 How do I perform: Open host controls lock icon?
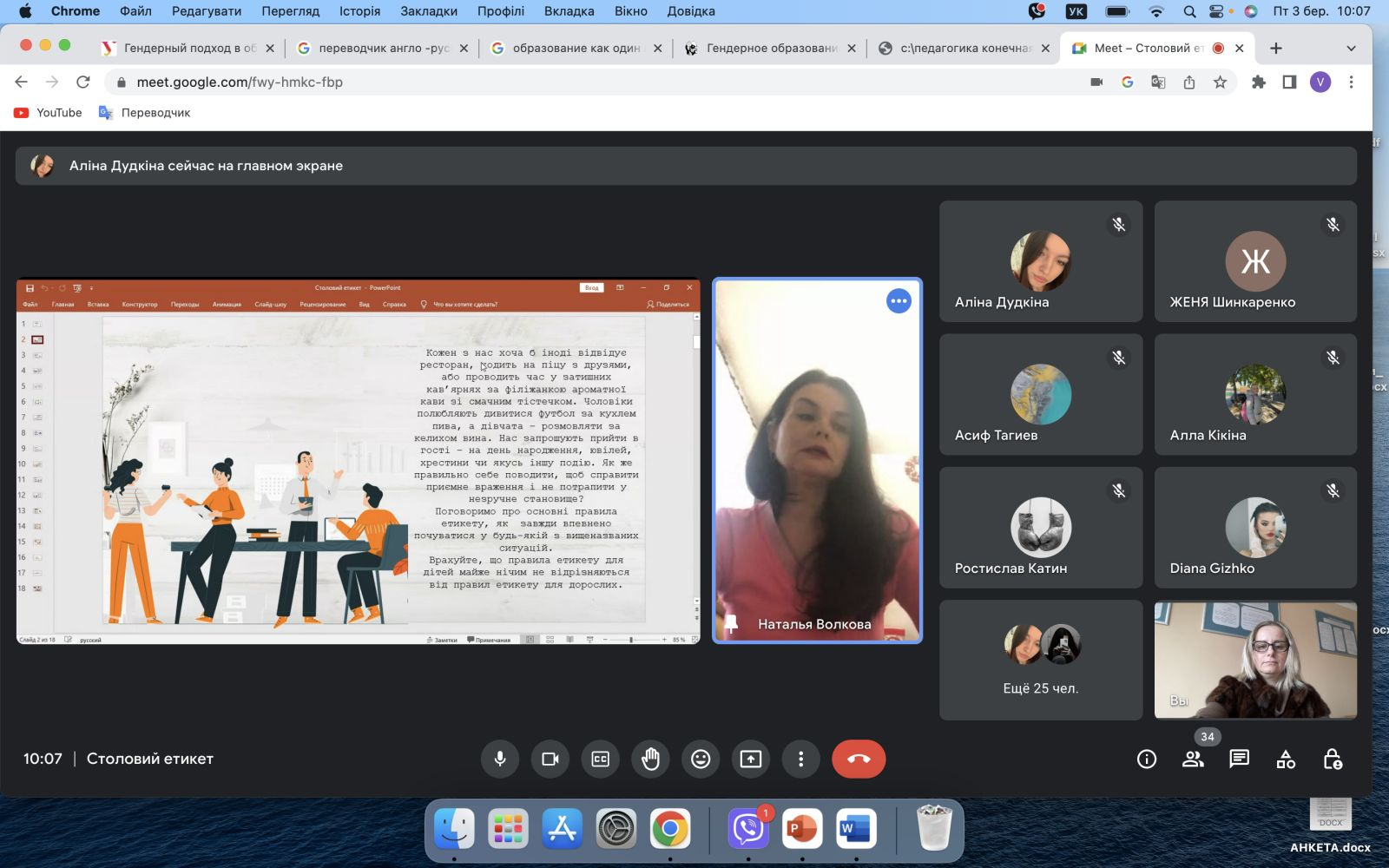click(1333, 759)
